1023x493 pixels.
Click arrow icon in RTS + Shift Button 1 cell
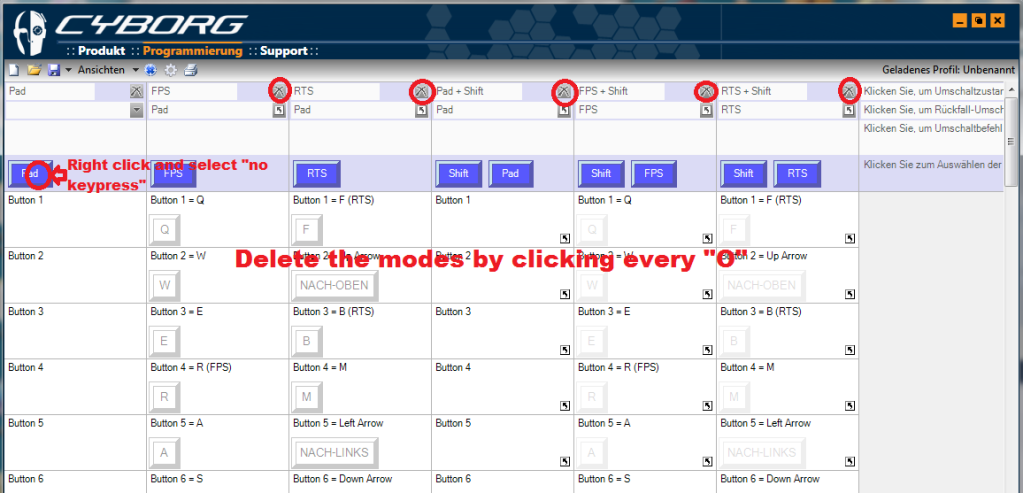point(849,239)
